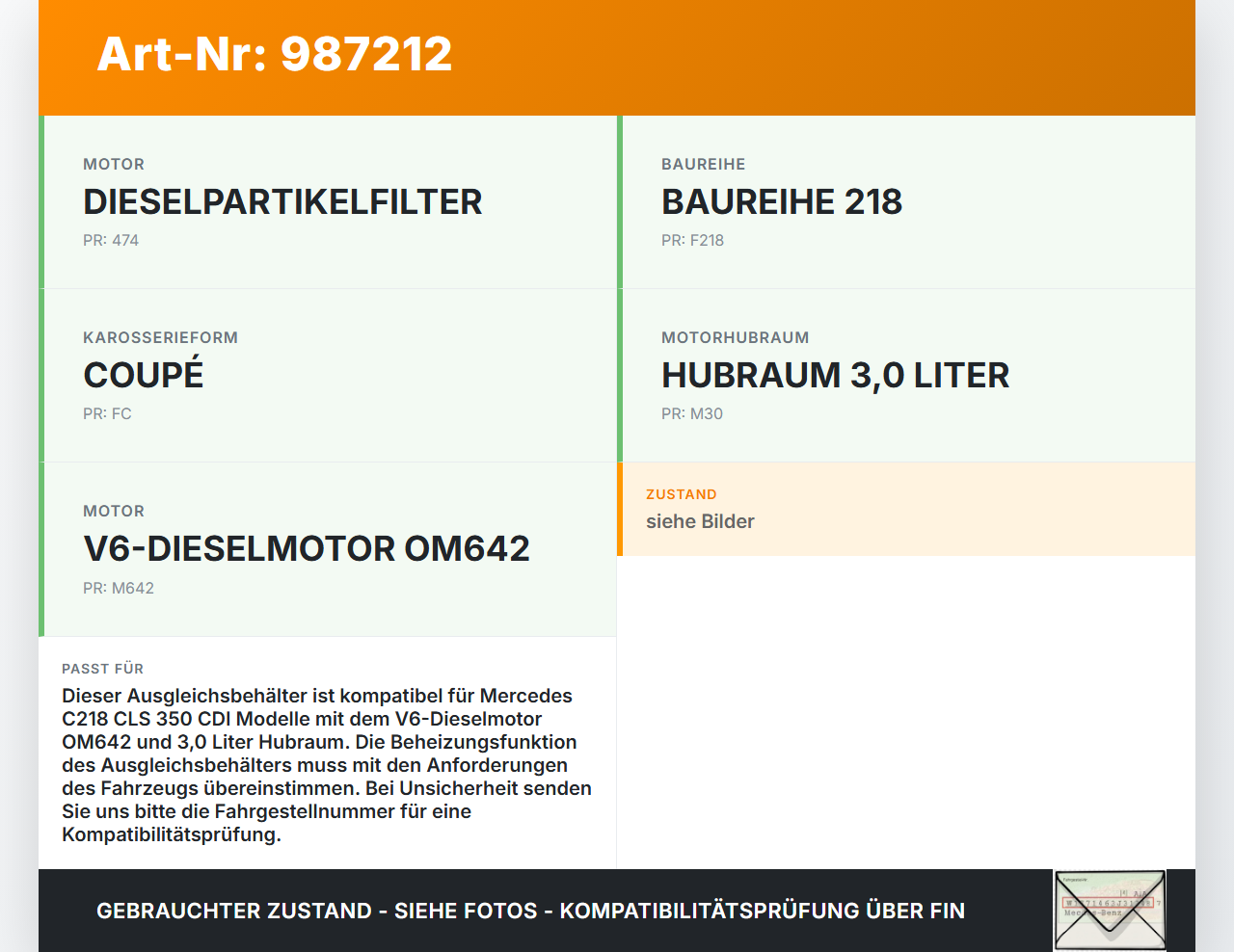Click the siehe Bilder link

click(x=700, y=521)
